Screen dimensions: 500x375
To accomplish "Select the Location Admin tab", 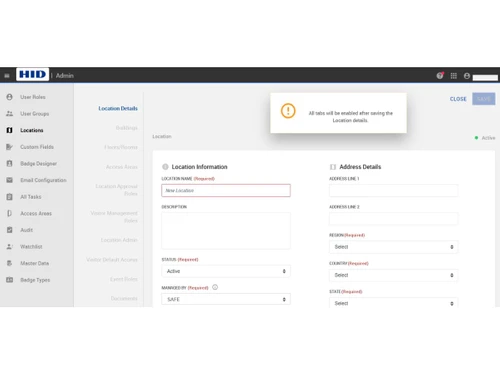I will pos(119,240).
